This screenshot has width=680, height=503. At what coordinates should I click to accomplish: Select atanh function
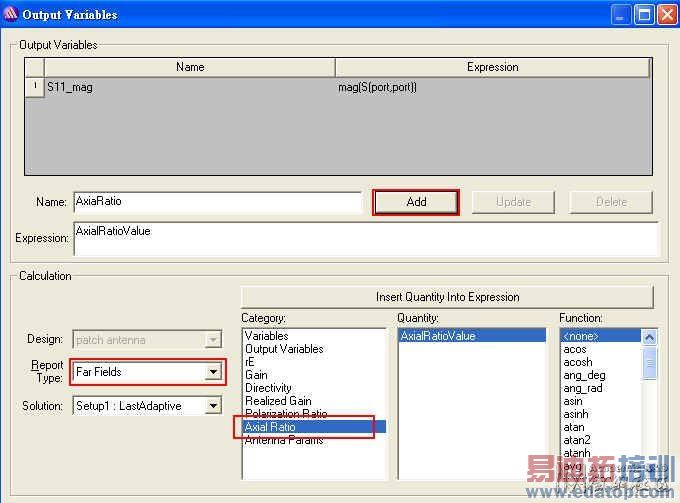pyautogui.click(x=577, y=453)
